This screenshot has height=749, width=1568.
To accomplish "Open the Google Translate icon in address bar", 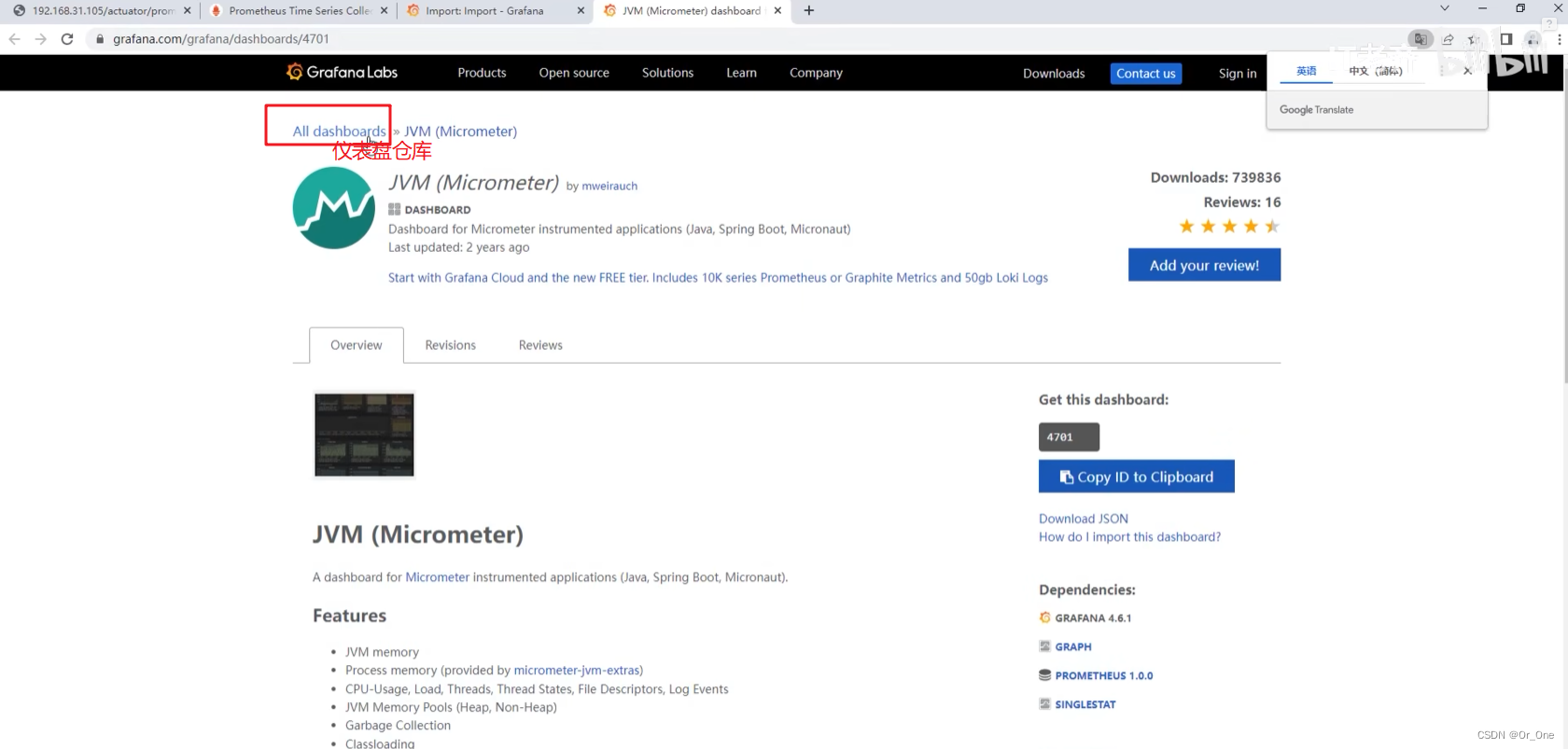I will coord(1421,39).
